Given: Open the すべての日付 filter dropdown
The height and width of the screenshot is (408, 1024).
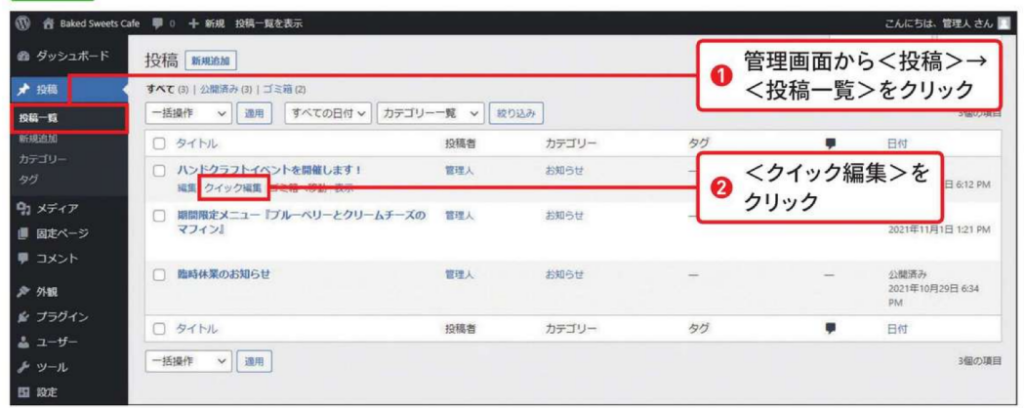Looking at the screenshot, I should coord(329,114).
